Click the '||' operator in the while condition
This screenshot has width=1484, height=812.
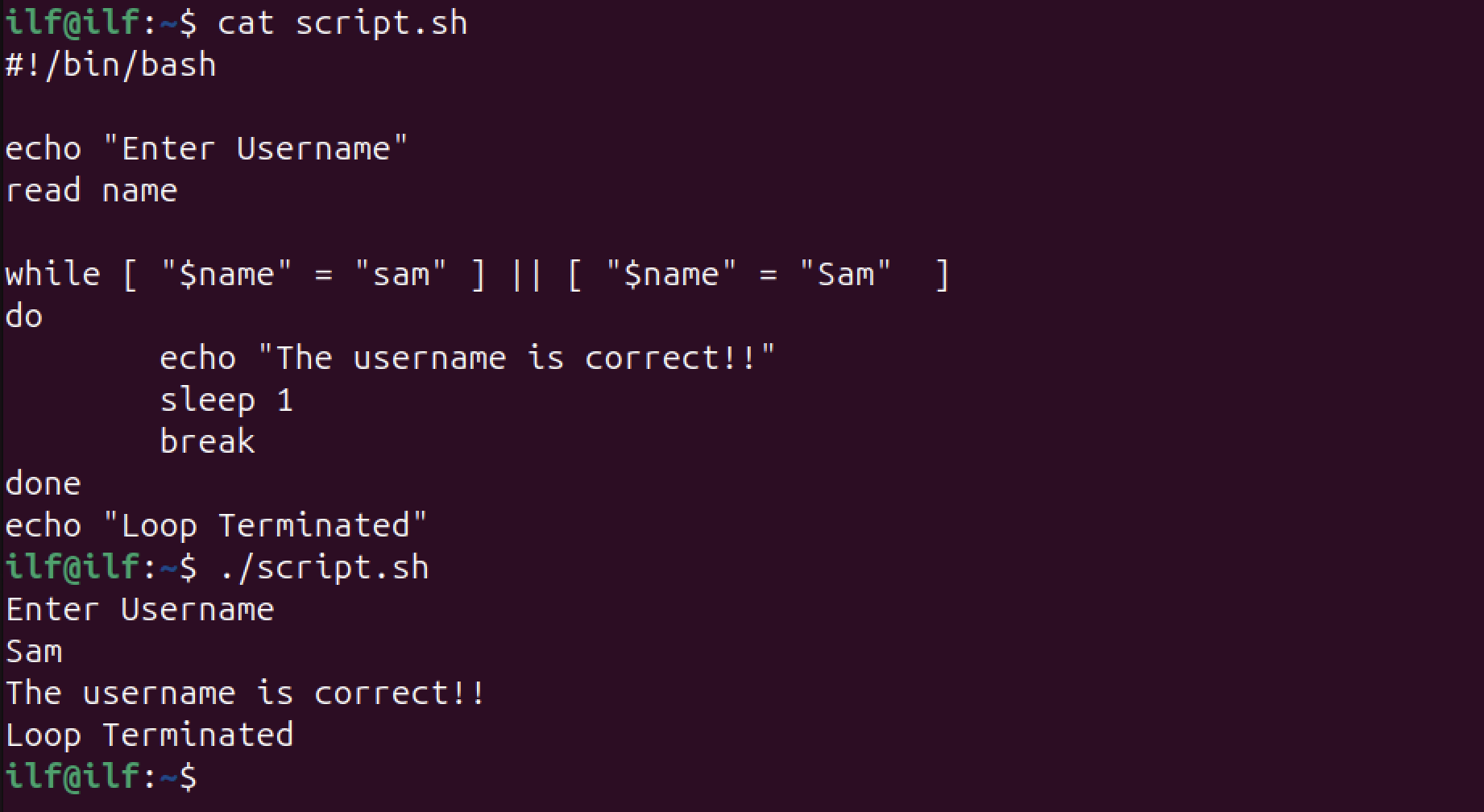pyautogui.click(x=526, y=275)
